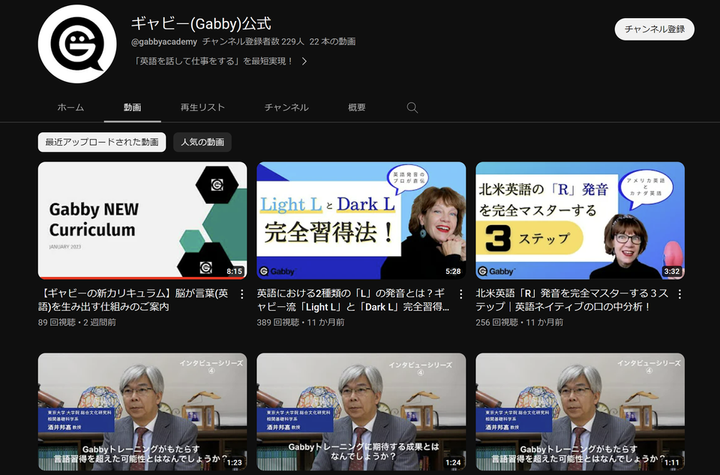Switch to the ホーム tab

pos(71,107)
